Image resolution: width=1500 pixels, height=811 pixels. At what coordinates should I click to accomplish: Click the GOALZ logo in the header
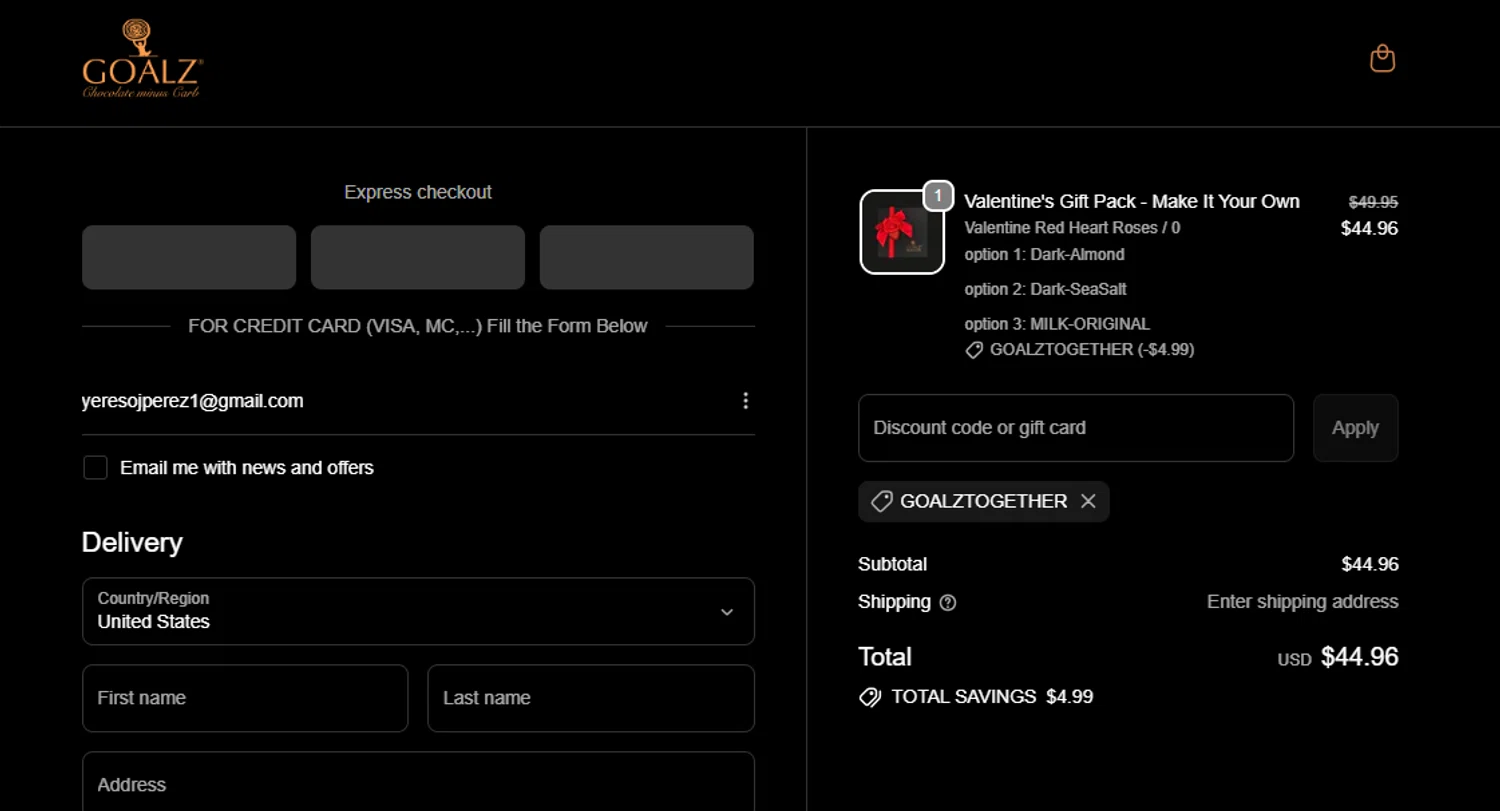142,59
